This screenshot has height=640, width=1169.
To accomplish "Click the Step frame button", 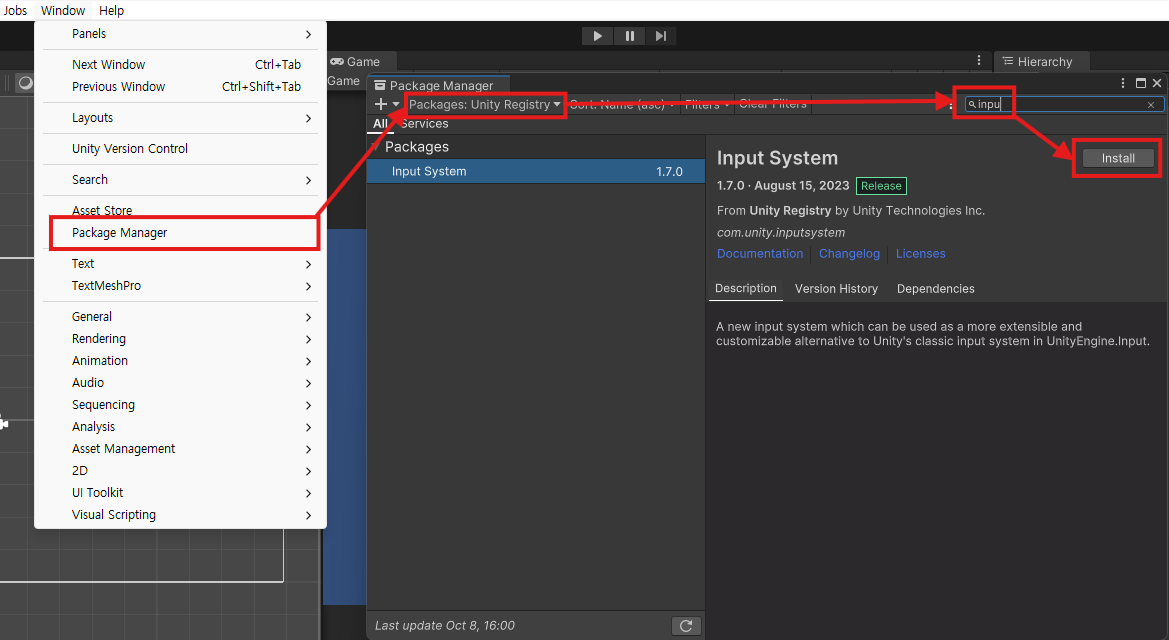I will pos(661,36).
